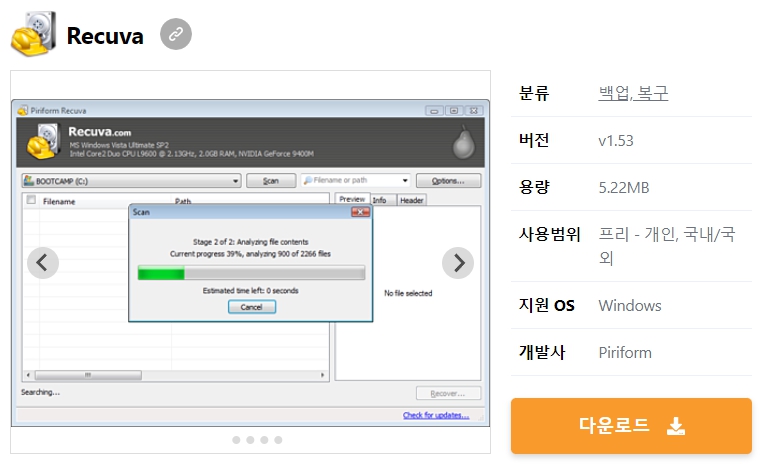Switch to the Header tab

coord(412,200)
